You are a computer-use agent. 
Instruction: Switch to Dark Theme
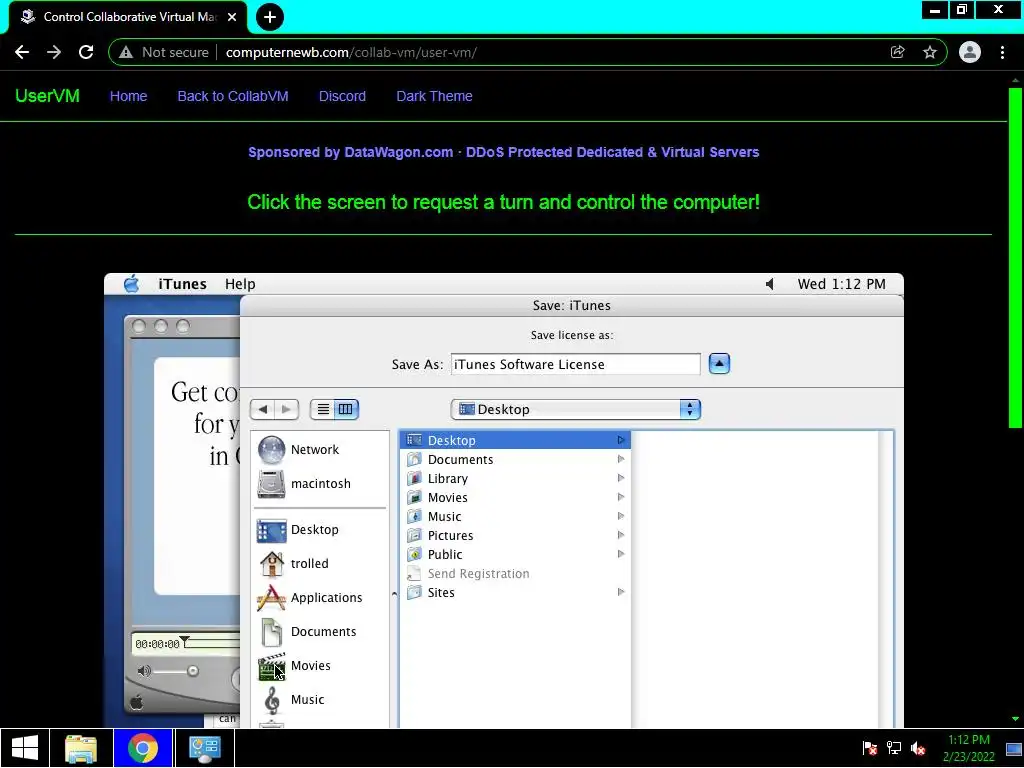point(434,96)
